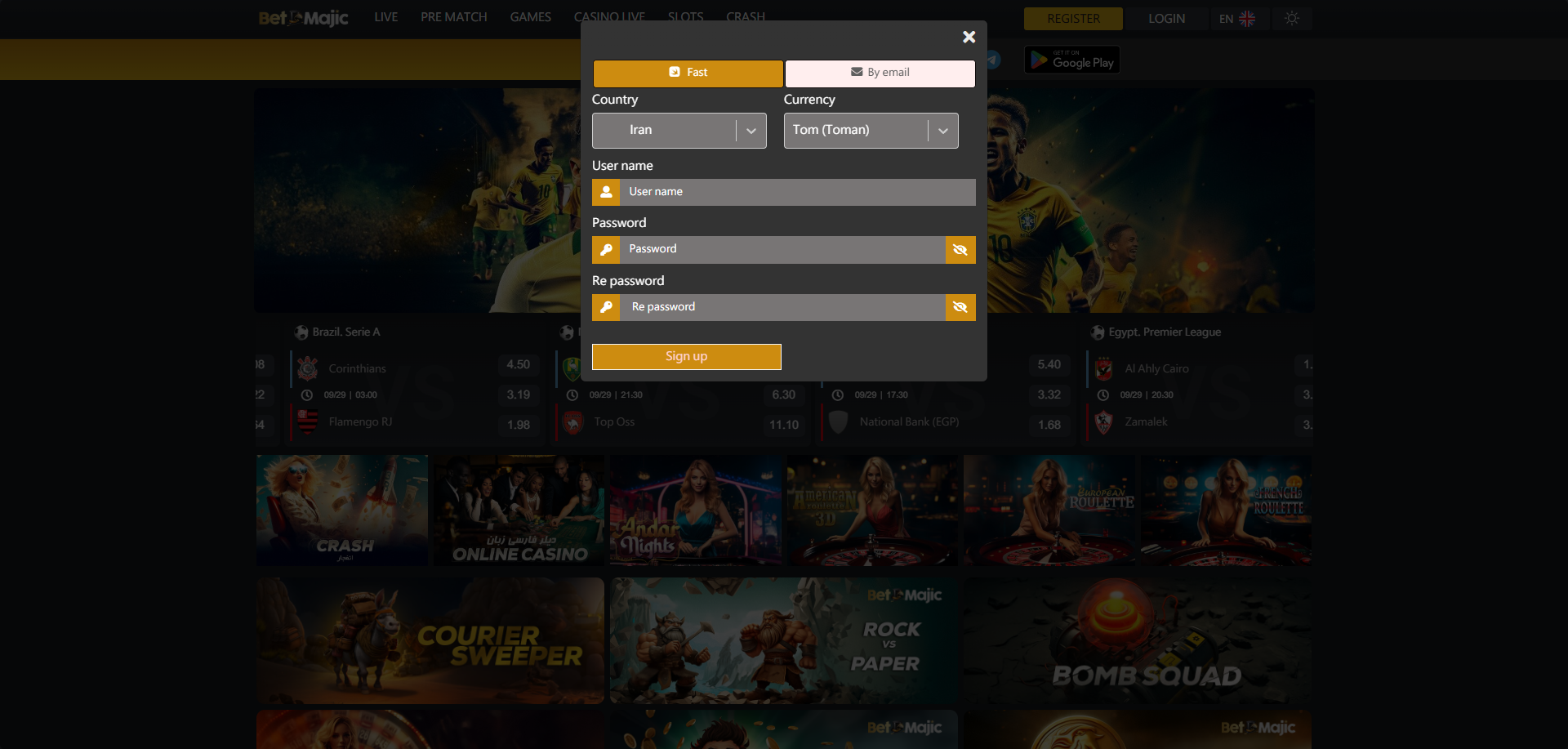Screen dimensions: 1568x749
Task: Click the user icon beside User name
Action: click(606, 192)
